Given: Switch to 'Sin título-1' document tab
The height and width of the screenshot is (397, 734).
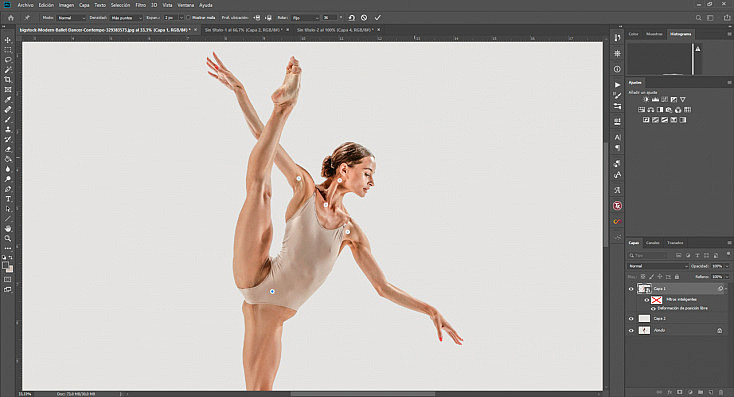Looking at the screenshot, I should pyautogui.click(x=243, y=29).
